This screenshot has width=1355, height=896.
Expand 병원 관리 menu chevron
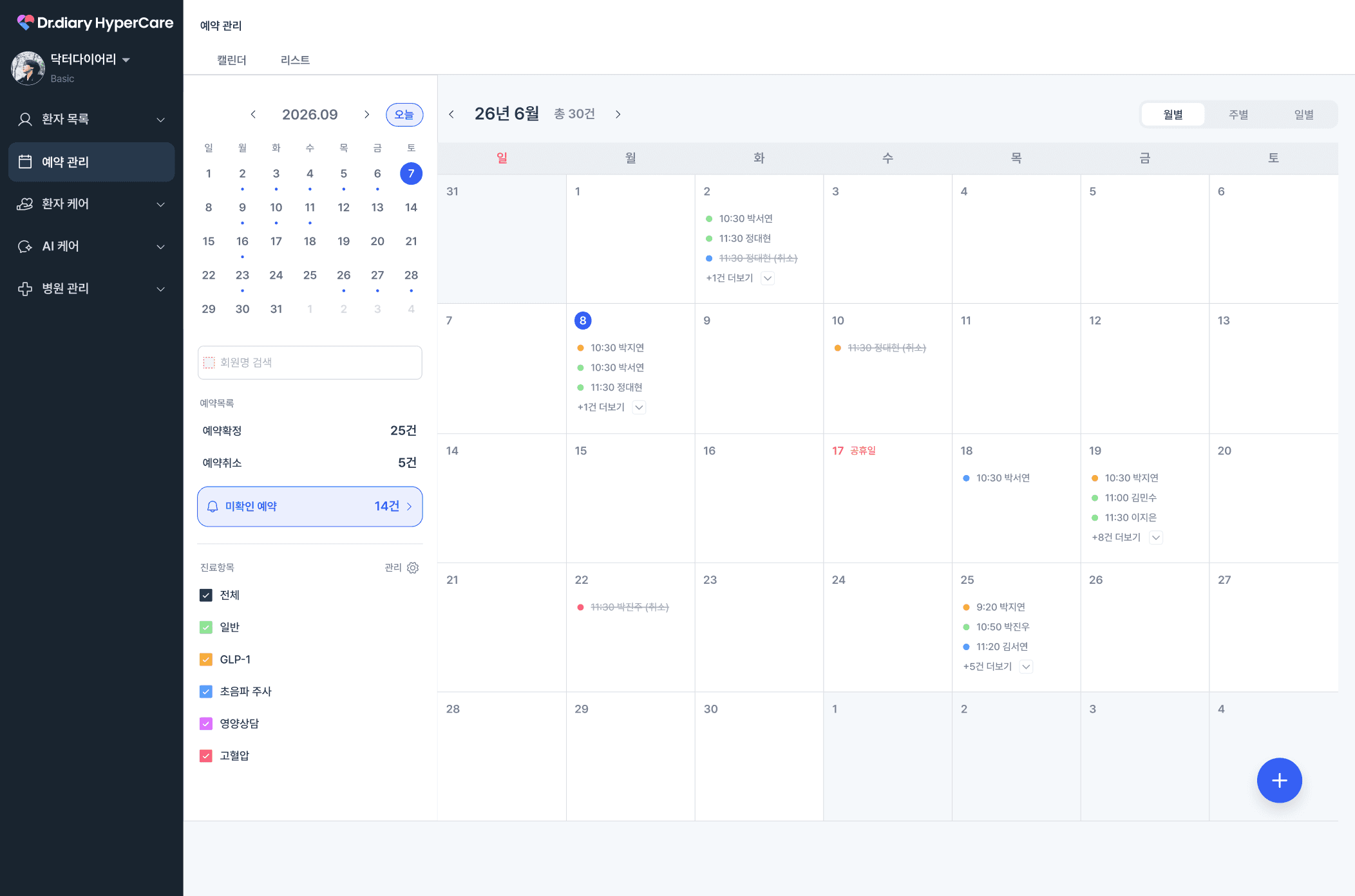161,289
